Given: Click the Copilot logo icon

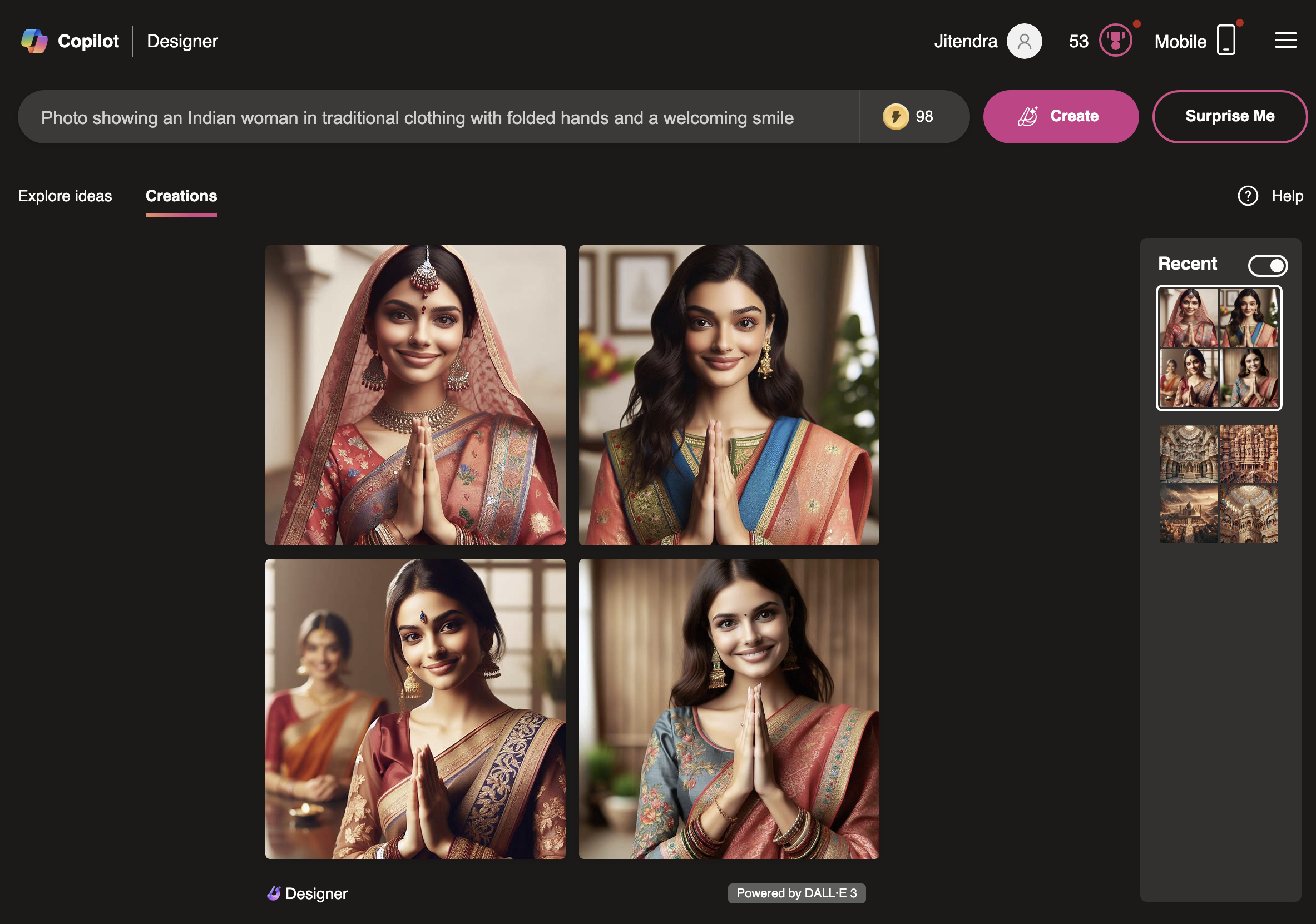Looking at the screenshot, I should 34,41.
